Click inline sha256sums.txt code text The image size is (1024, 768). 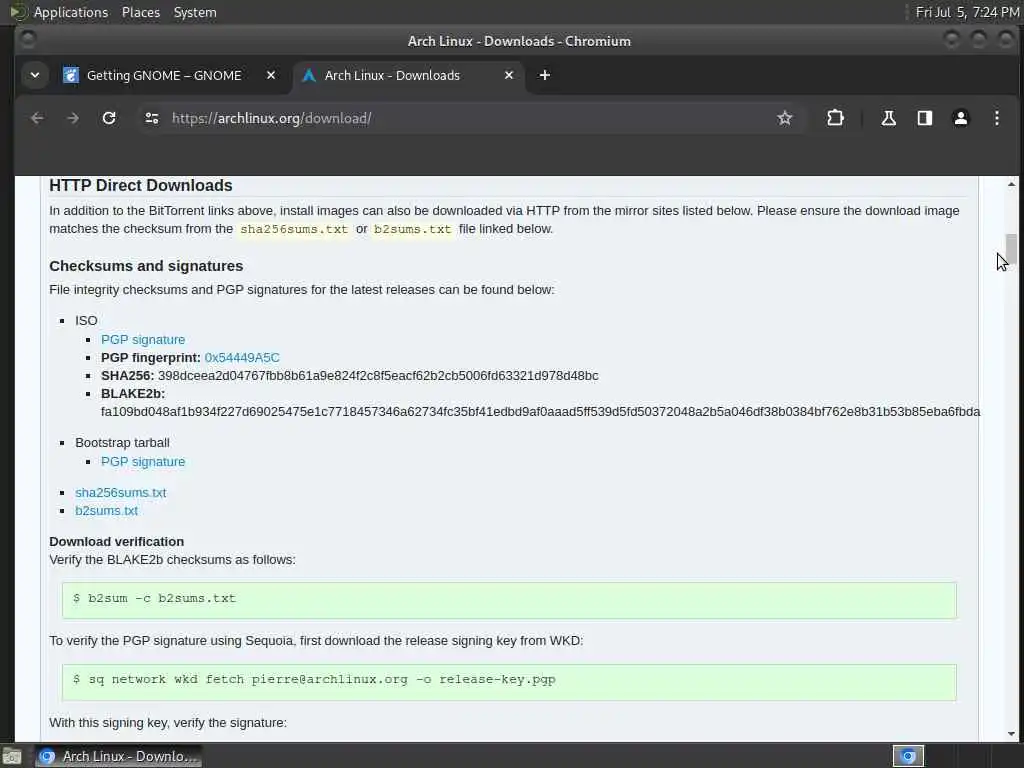tap(293, 229)
